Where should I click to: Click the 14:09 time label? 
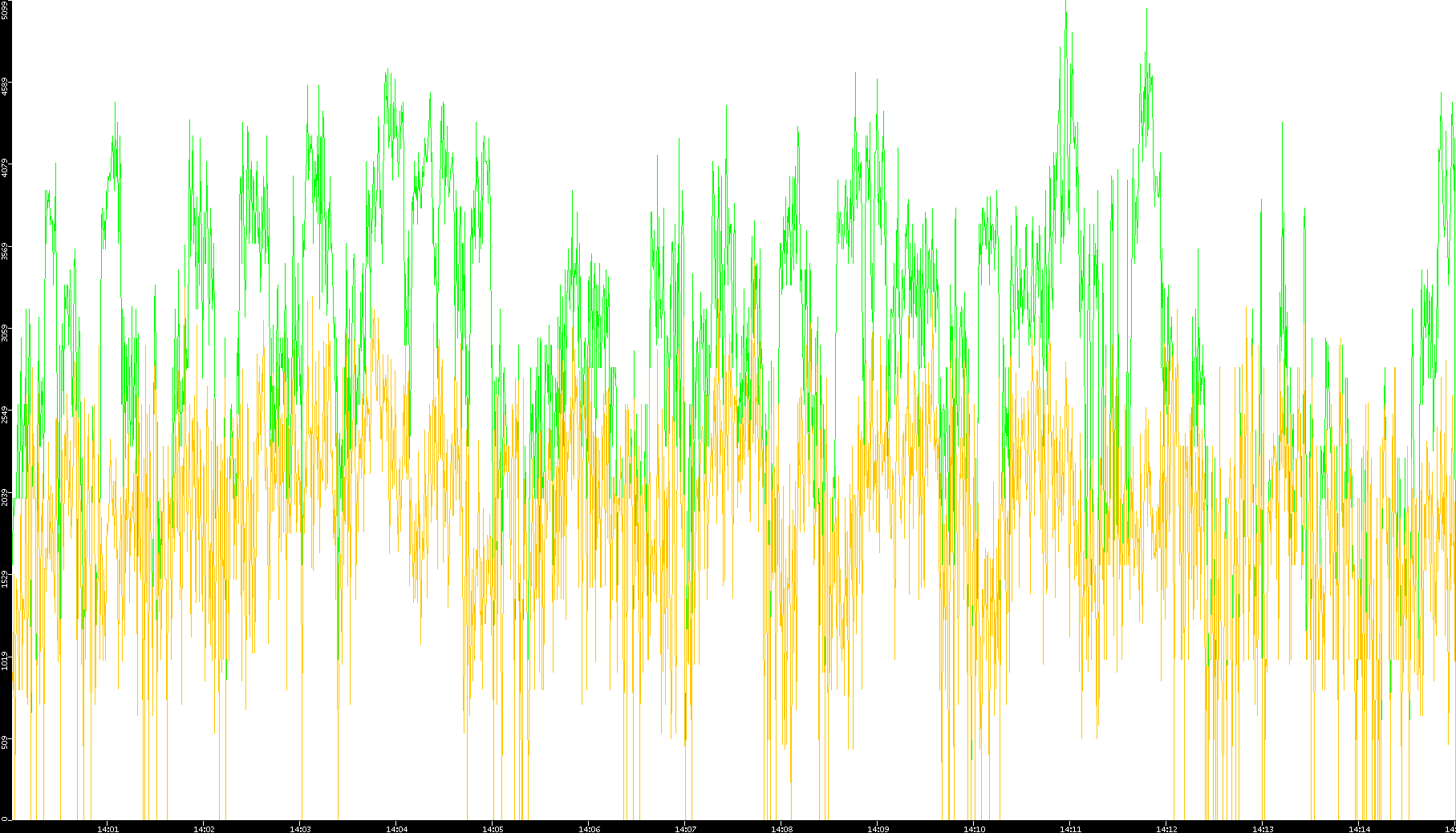878,828
